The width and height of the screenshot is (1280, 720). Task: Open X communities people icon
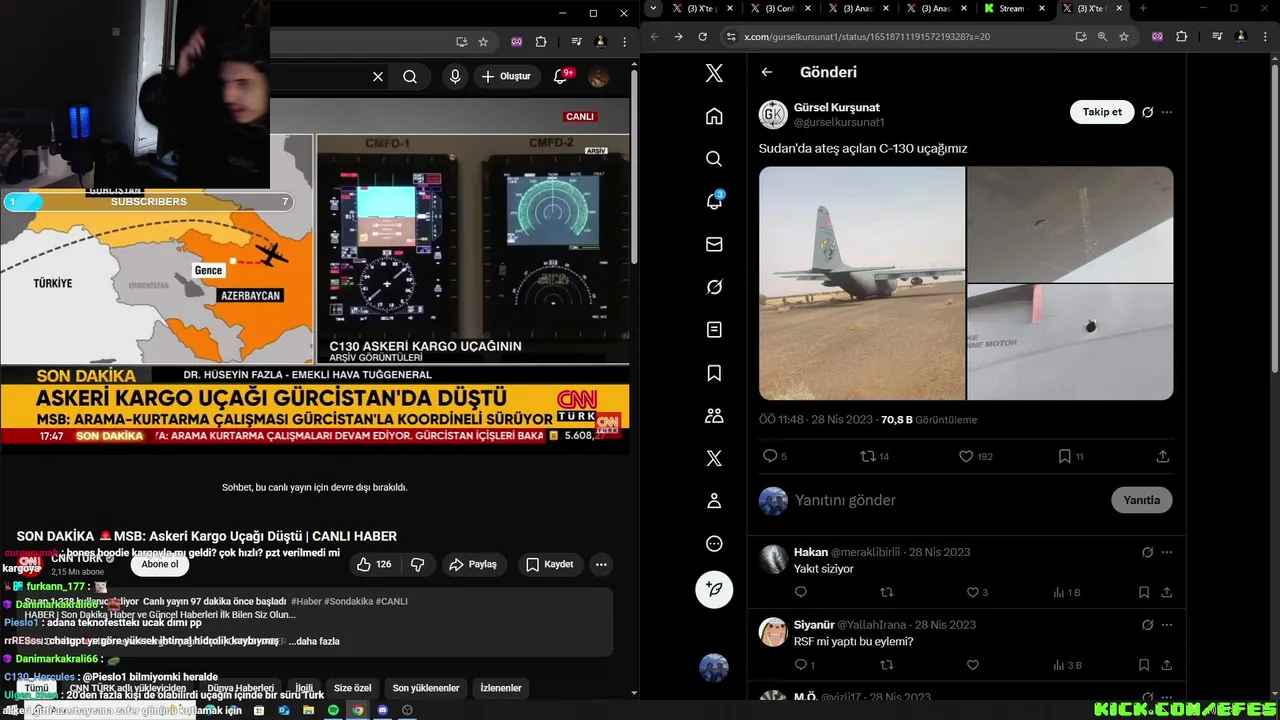point(714,415)
